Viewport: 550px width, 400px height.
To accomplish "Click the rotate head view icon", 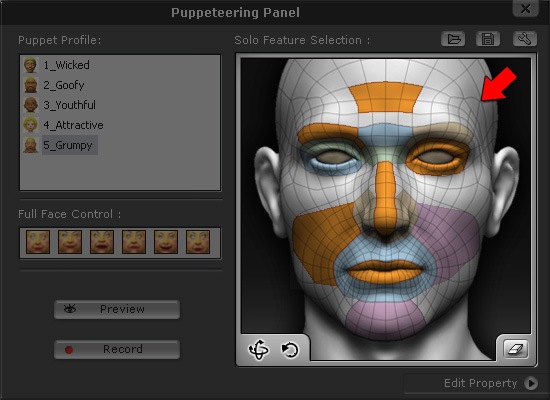I will [x=259, y=349].
